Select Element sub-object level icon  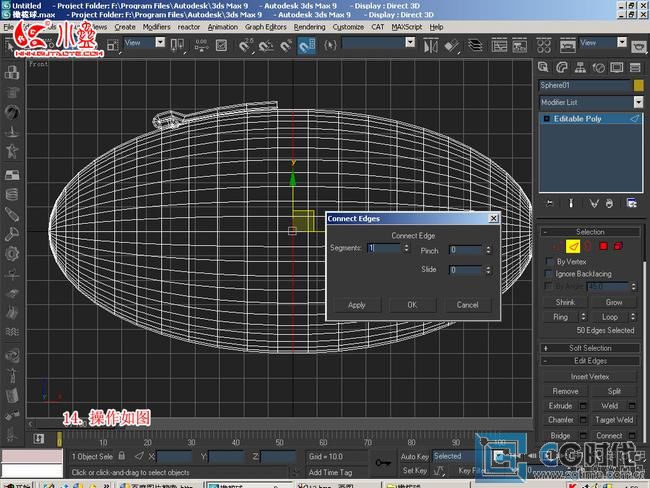(x=618, y=246)
